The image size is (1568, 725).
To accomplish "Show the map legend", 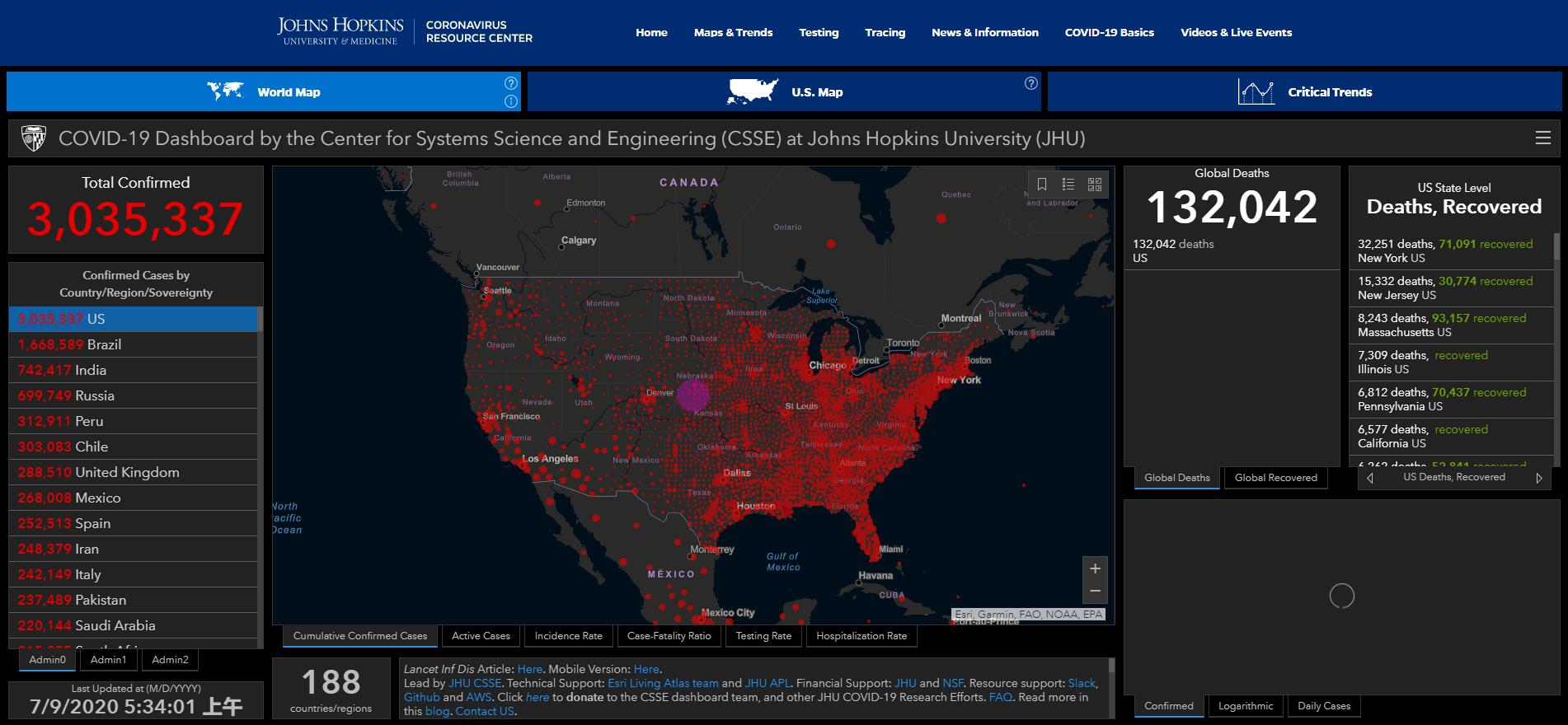I will 1068,184.
